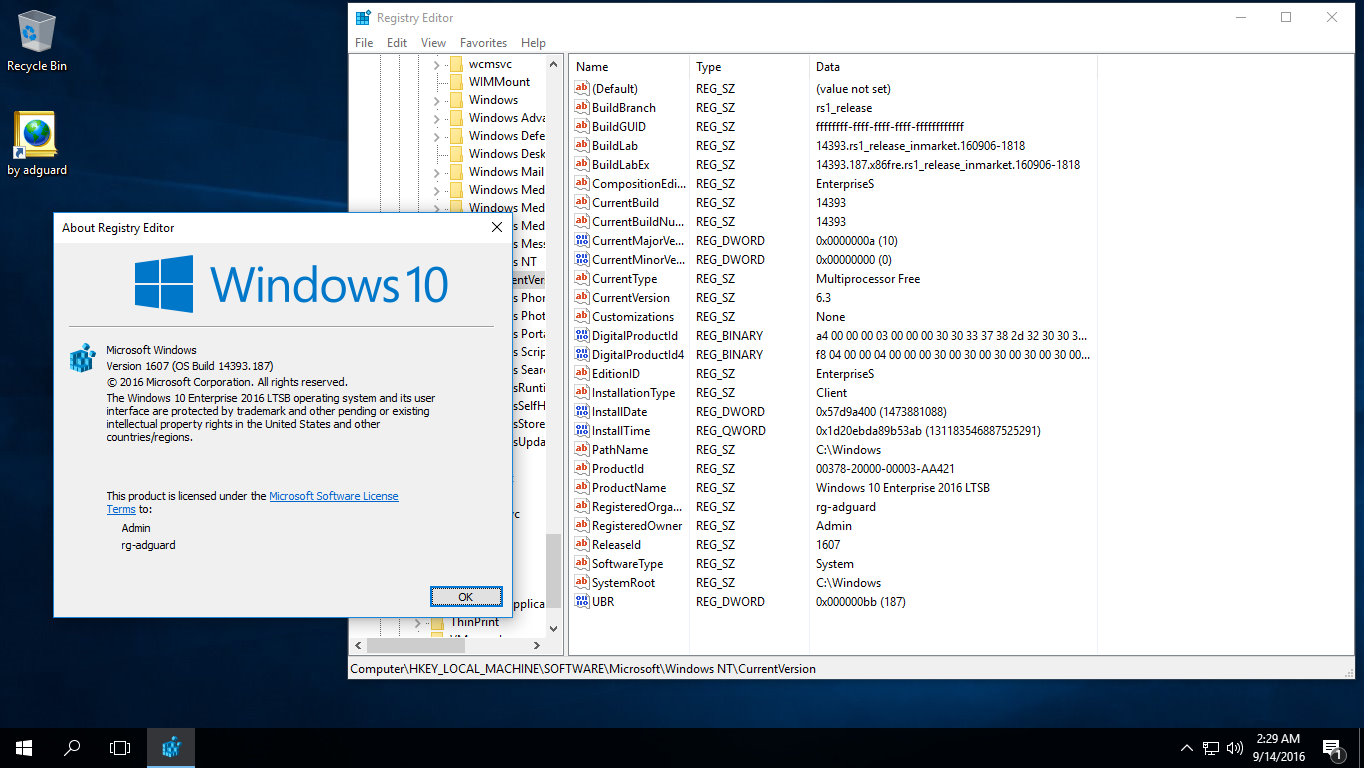Click the Windows Desk key folder icon
This screenshot has width=1364, height=768.
tap(456, 154)
